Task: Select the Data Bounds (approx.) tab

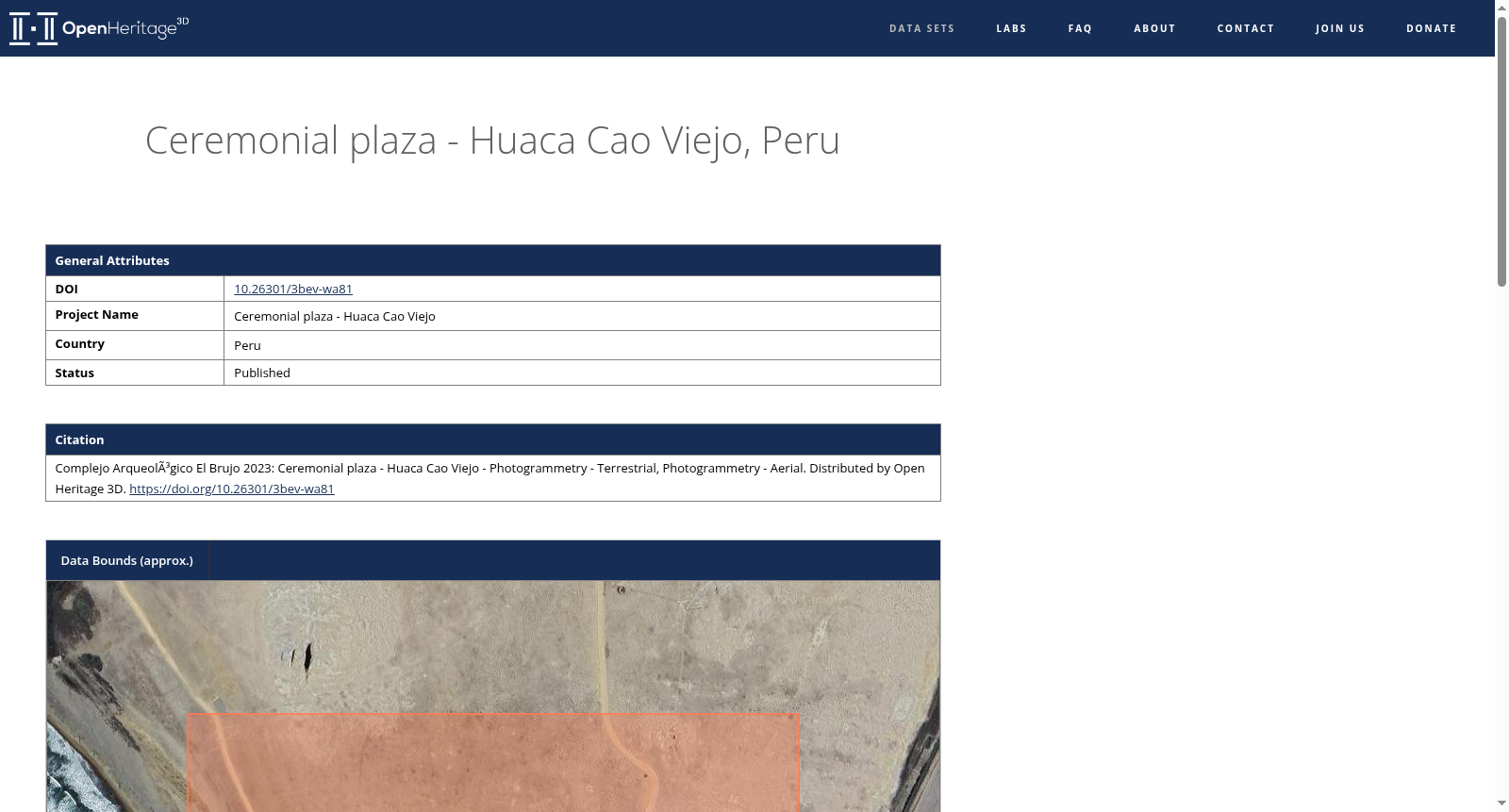Action: tap(127, 560)
